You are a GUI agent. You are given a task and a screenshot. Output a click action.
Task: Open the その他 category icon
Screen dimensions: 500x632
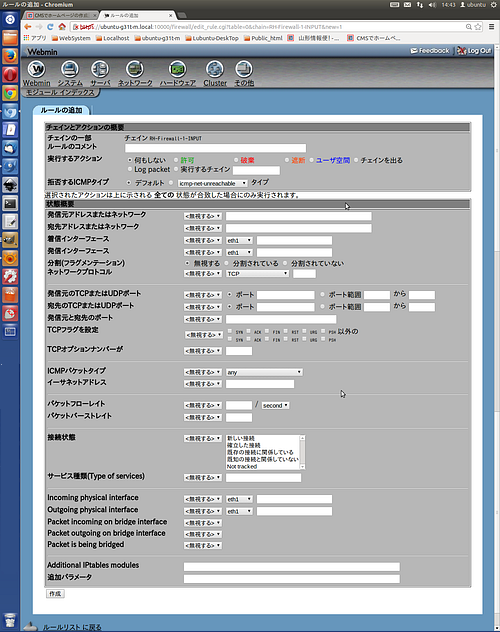tap(244, 70)
